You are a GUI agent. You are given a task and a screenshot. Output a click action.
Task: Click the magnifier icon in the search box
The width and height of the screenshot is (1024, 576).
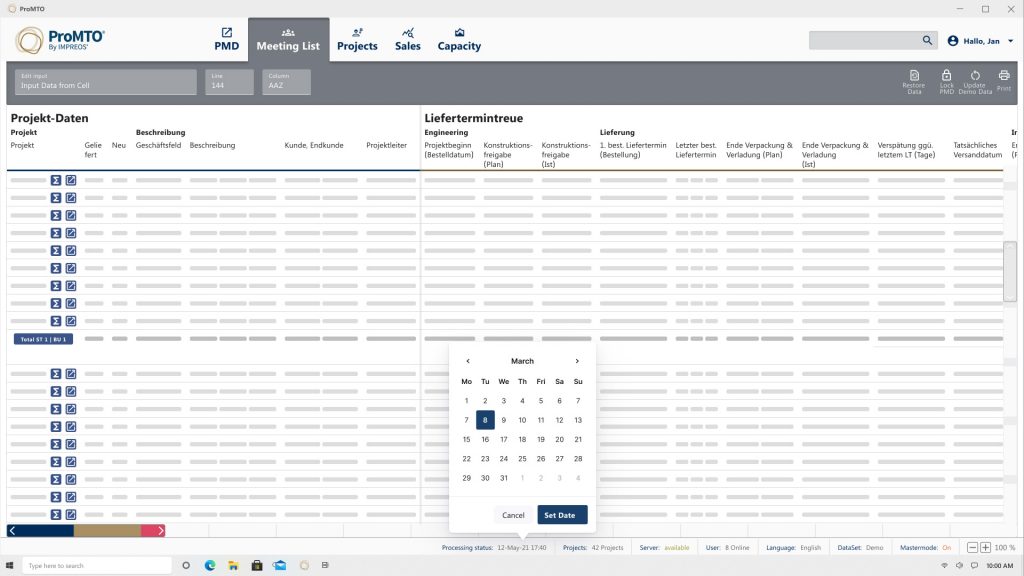click(x=927, y=40)
